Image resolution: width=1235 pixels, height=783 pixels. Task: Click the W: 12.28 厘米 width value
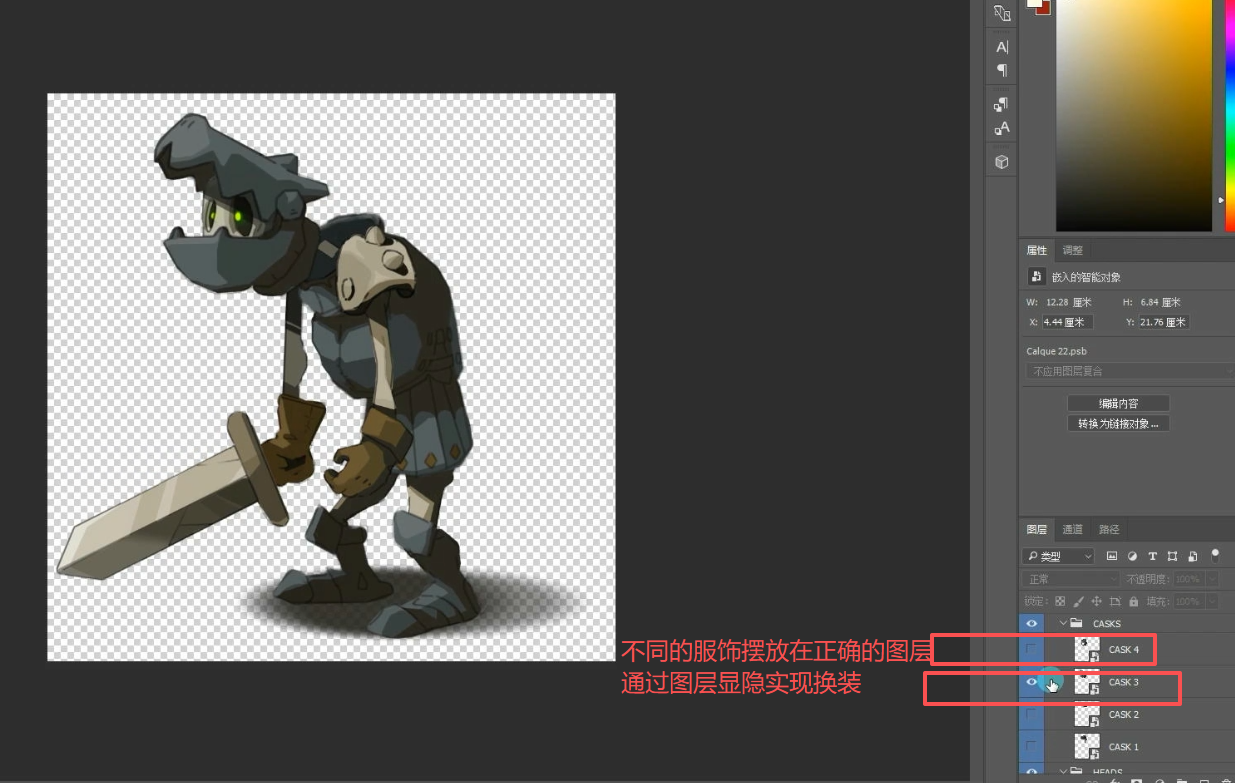[x=1070, y=302]
